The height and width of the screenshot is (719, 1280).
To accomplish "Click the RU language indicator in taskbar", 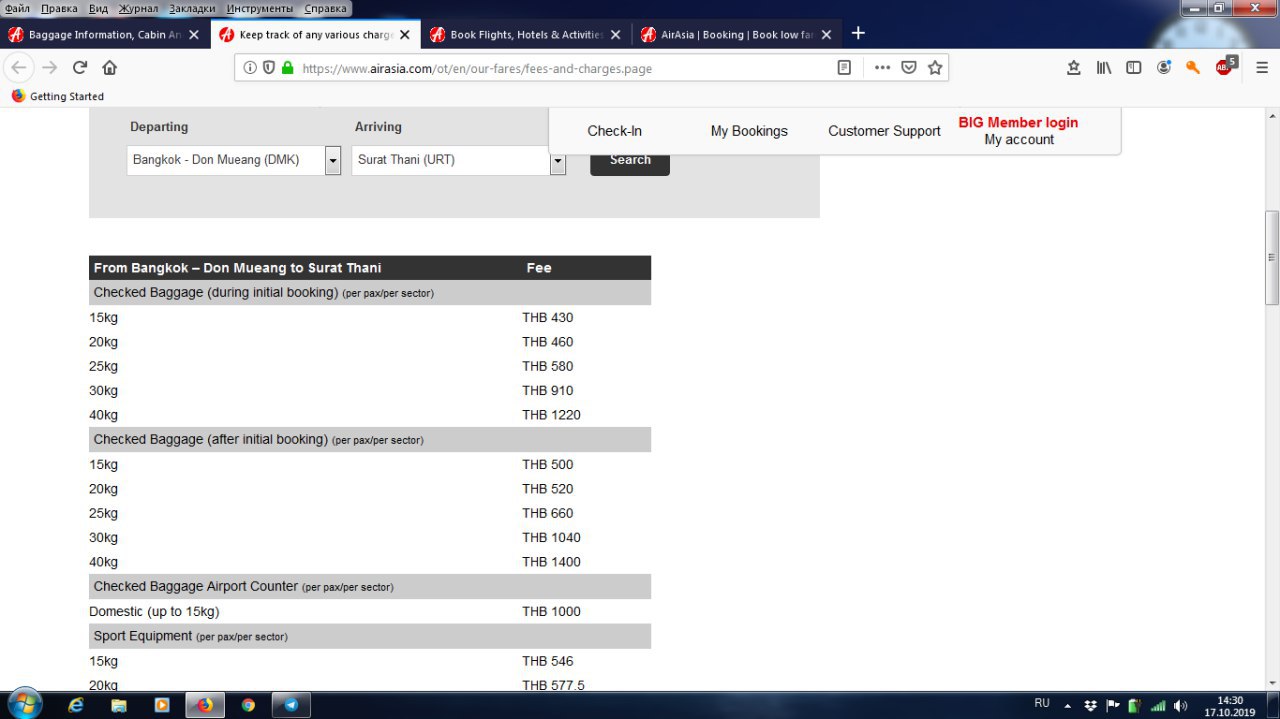I will click(x=1042, y=704).
